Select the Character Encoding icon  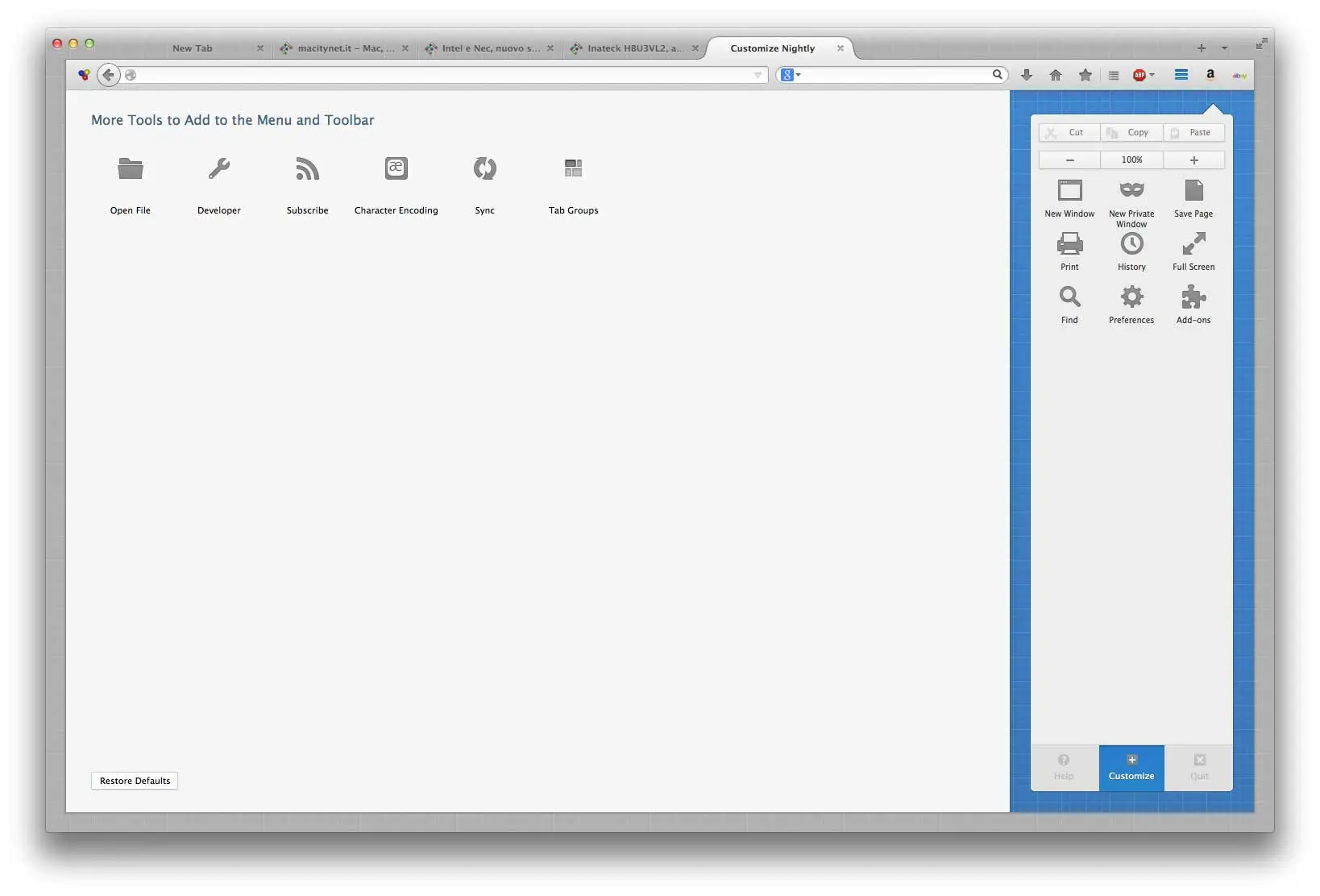396,168
